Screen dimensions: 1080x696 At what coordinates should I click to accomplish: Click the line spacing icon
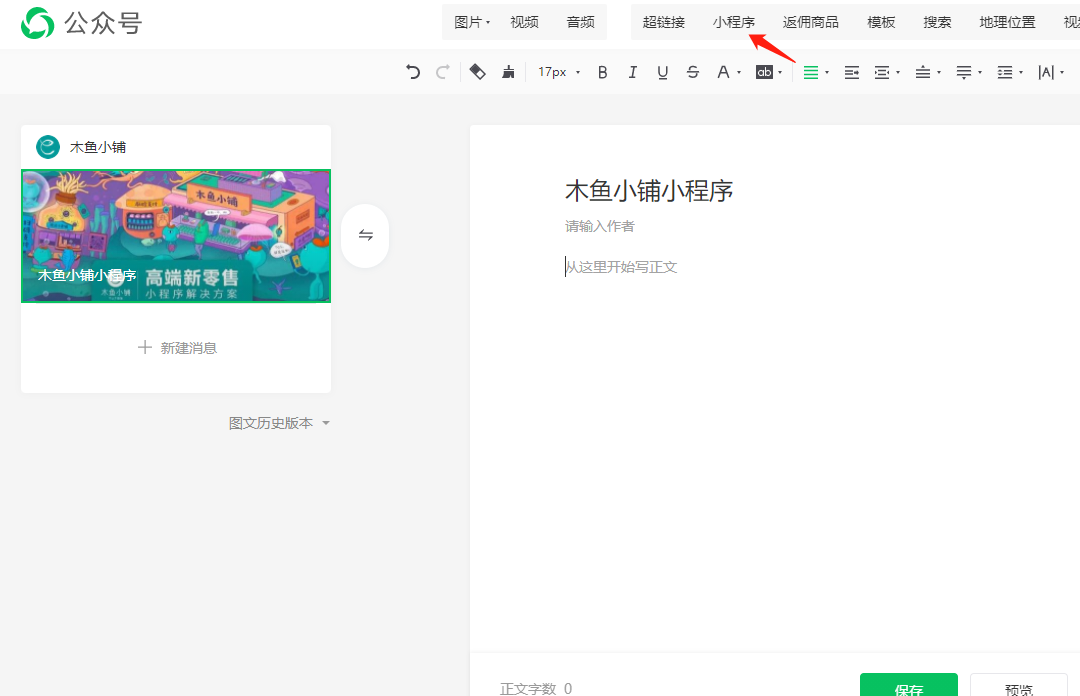coord(1005,72)
